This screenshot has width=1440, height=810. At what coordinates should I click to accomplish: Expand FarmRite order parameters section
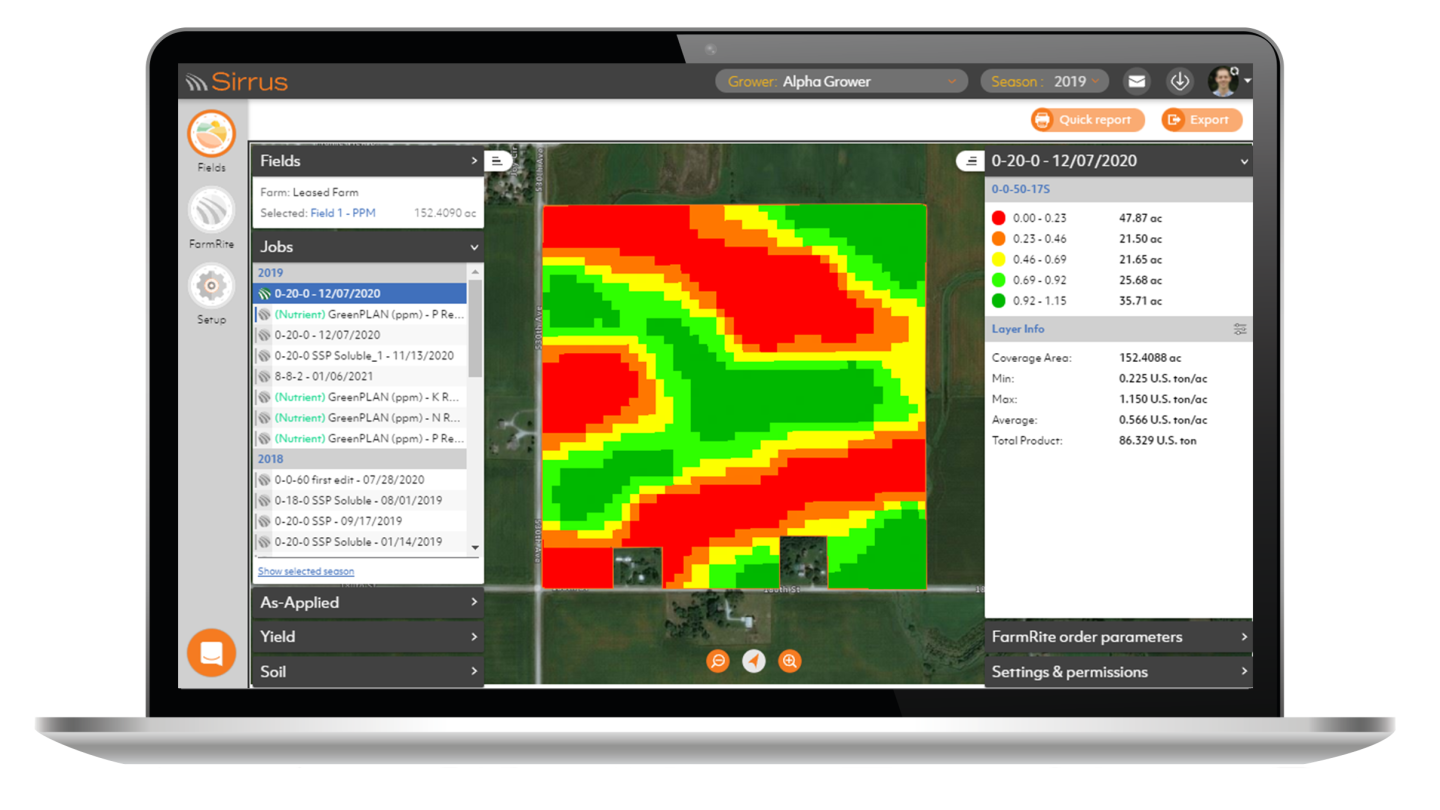(x=1119, y=637)
